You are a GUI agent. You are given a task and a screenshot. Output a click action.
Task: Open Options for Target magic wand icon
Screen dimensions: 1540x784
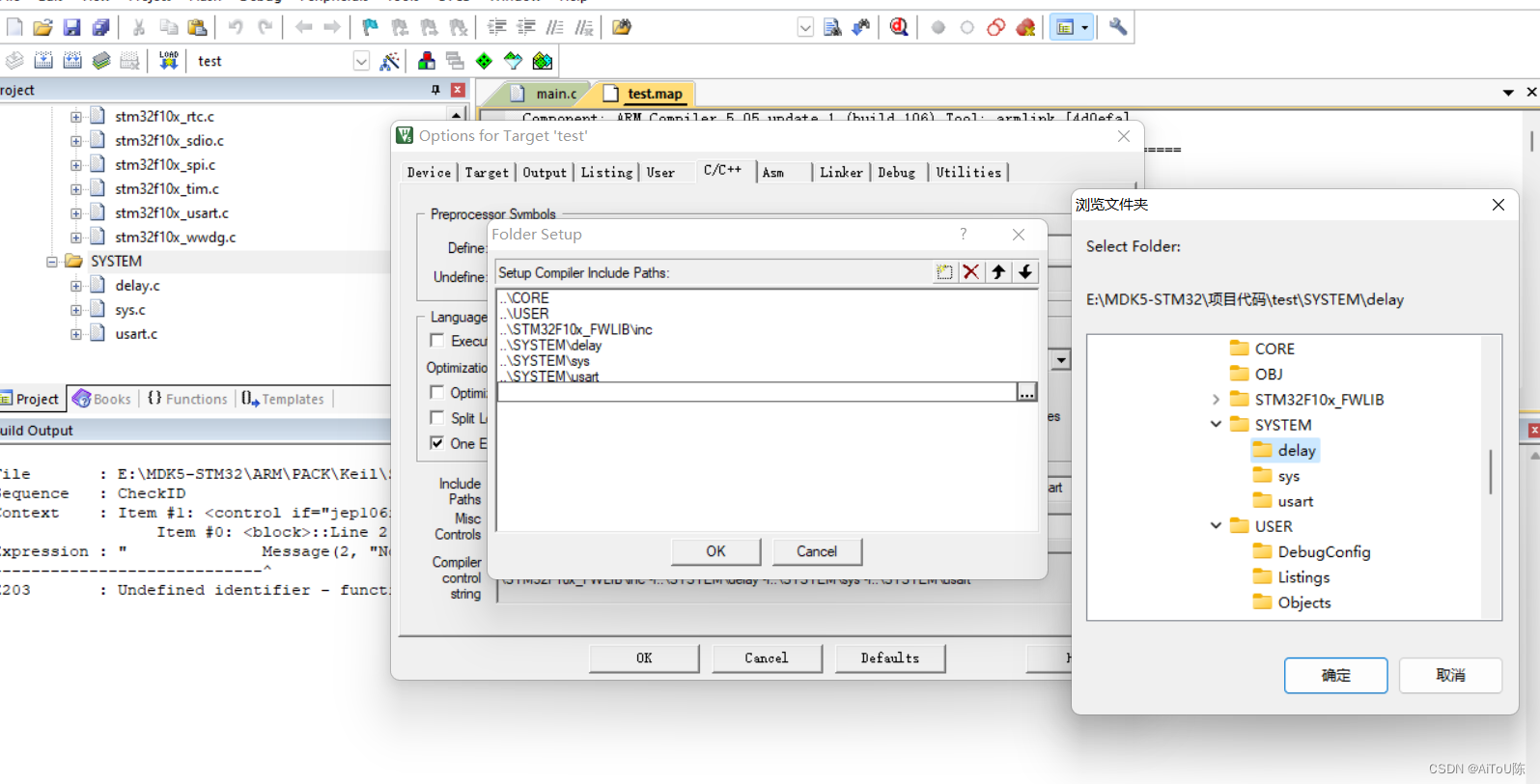[390, 61]
